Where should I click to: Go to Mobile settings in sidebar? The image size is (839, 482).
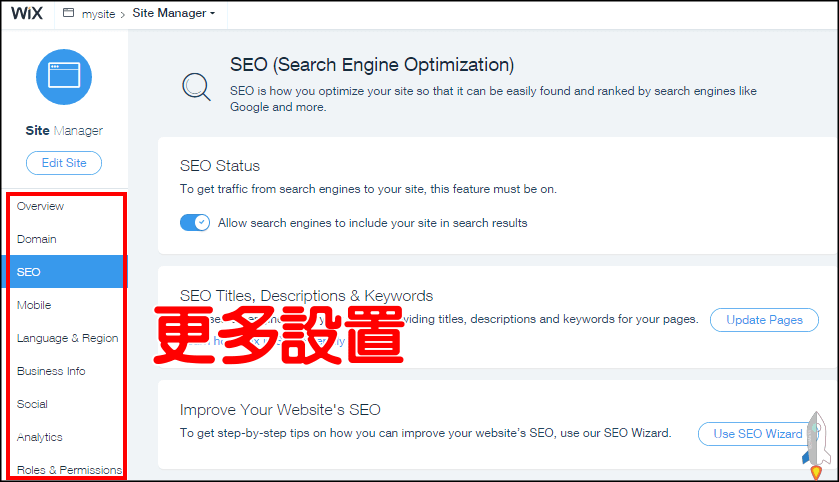tap(34, 305)
